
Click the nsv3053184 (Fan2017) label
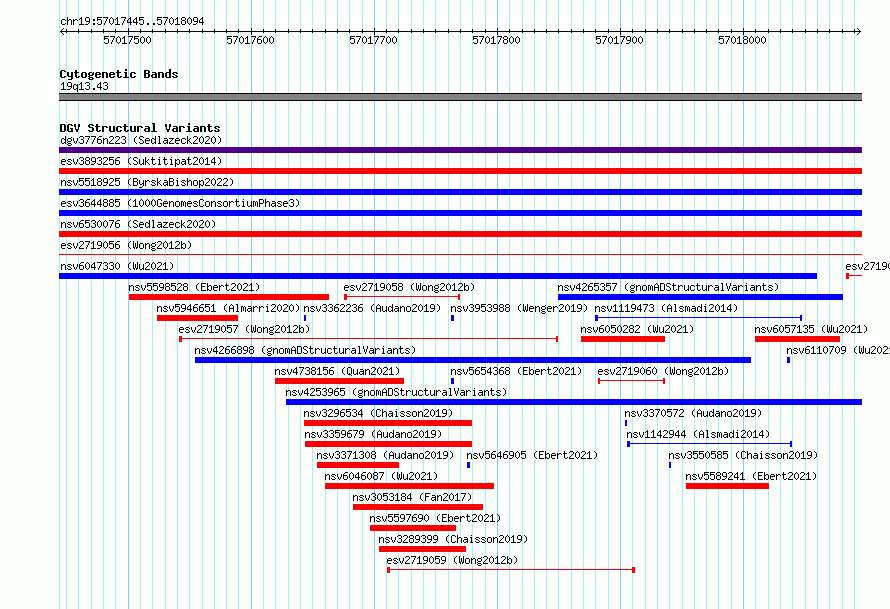coord(412,497)
